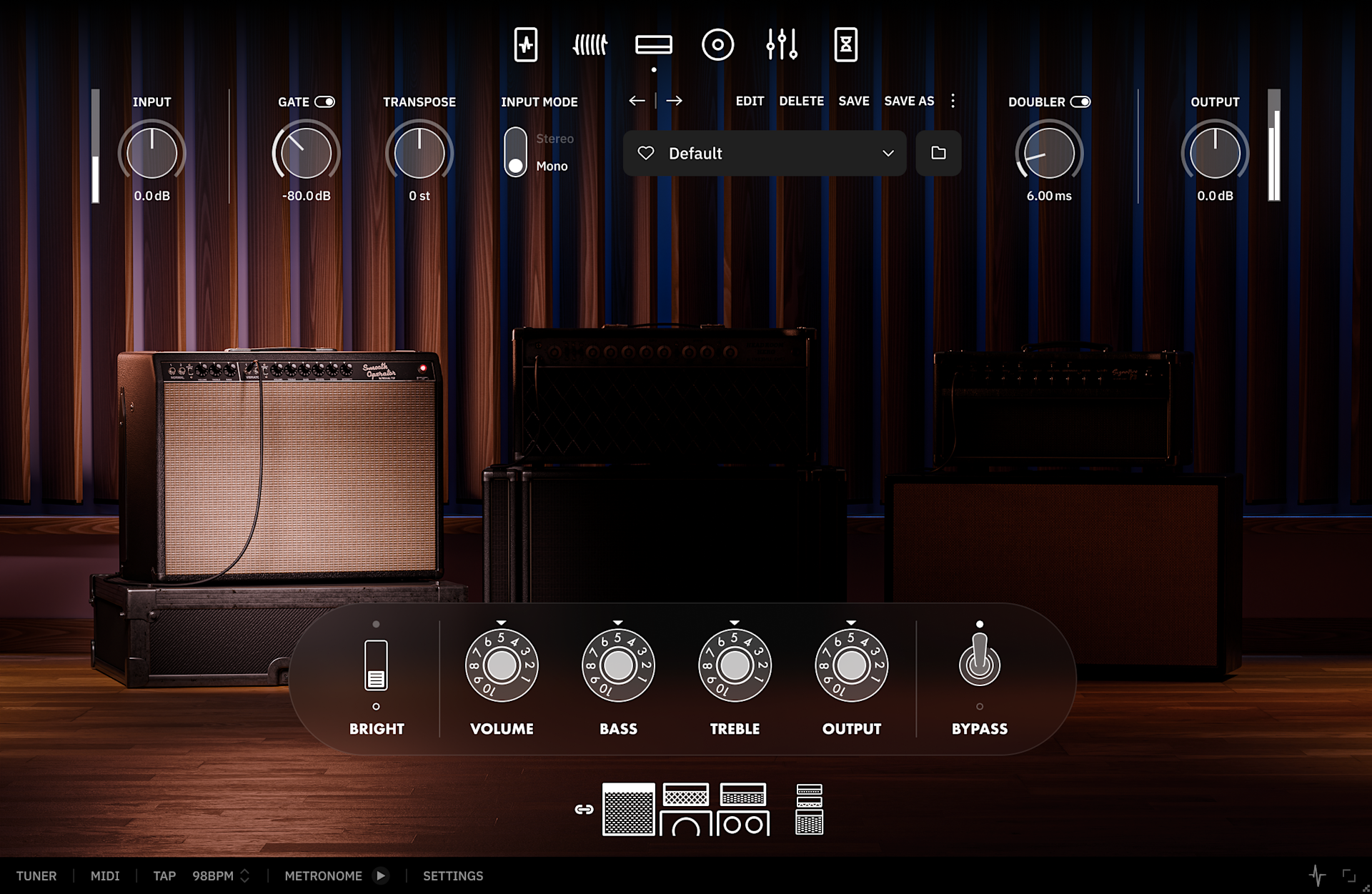Open the Tuner from bottom bar
Screen dimensions: 1372x894
[x=36, y=875]
